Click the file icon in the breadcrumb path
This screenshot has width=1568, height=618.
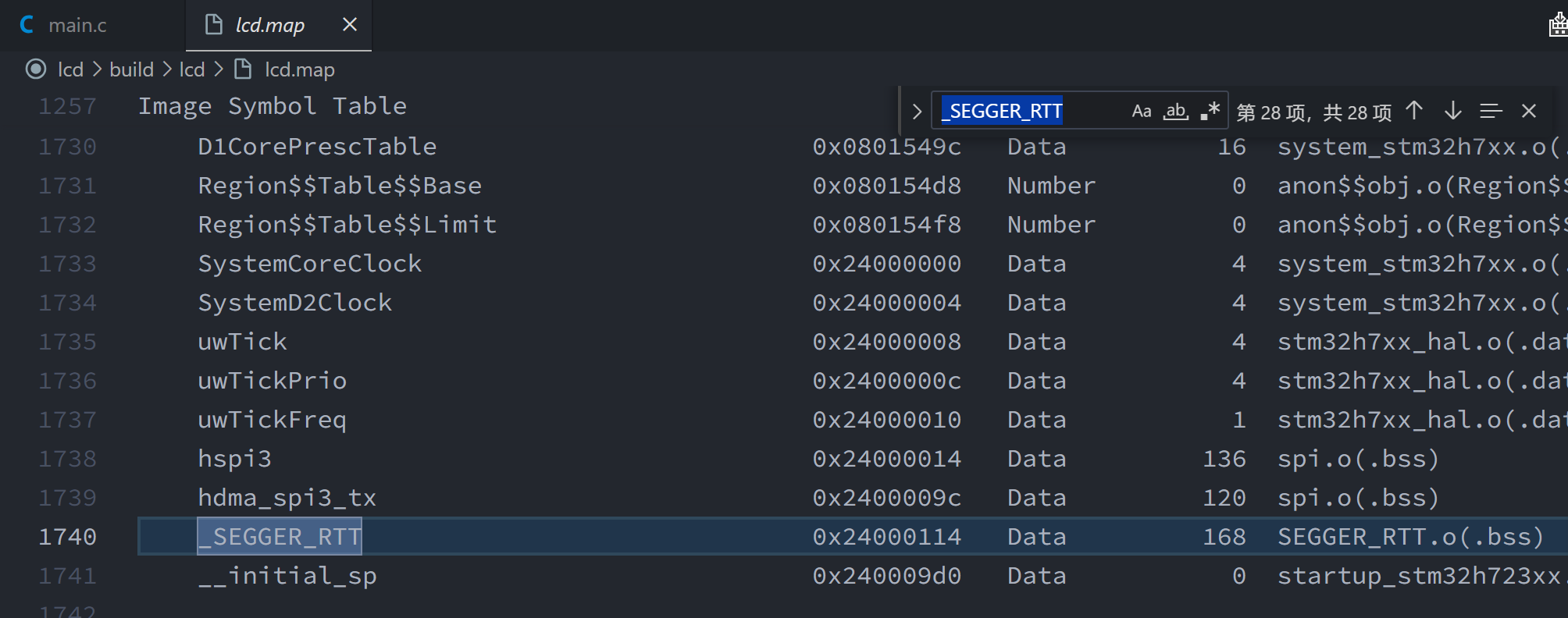[x=243, y=69]
